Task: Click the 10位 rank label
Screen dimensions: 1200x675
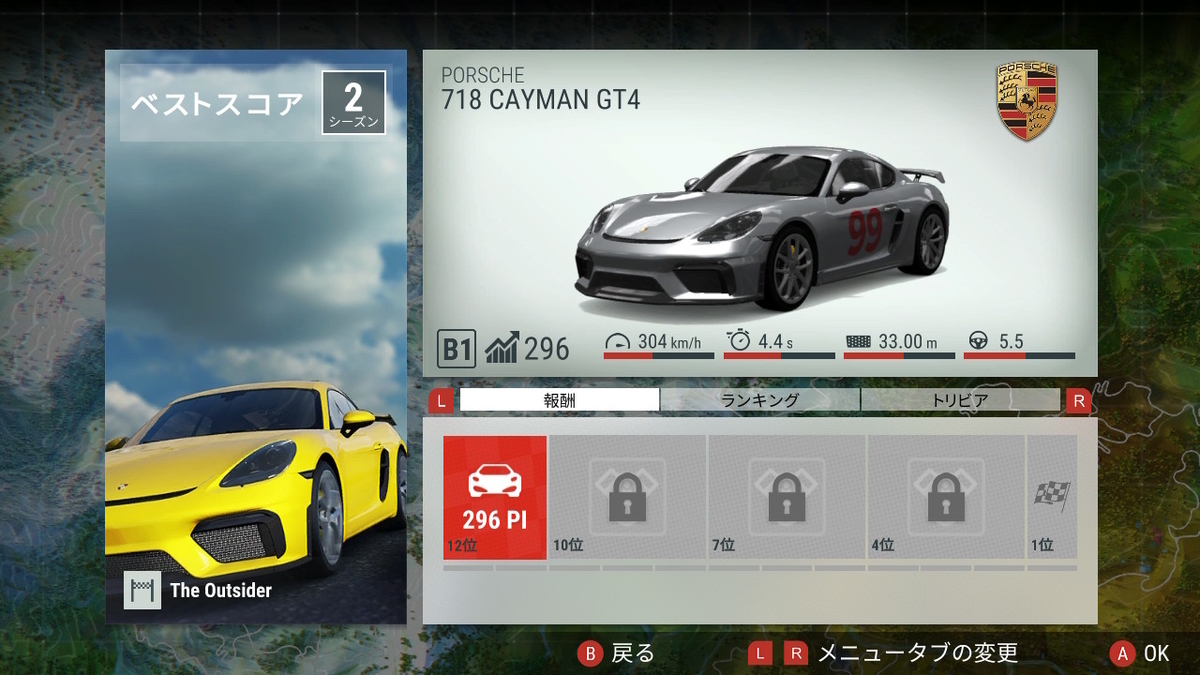Action: (567, 545)
